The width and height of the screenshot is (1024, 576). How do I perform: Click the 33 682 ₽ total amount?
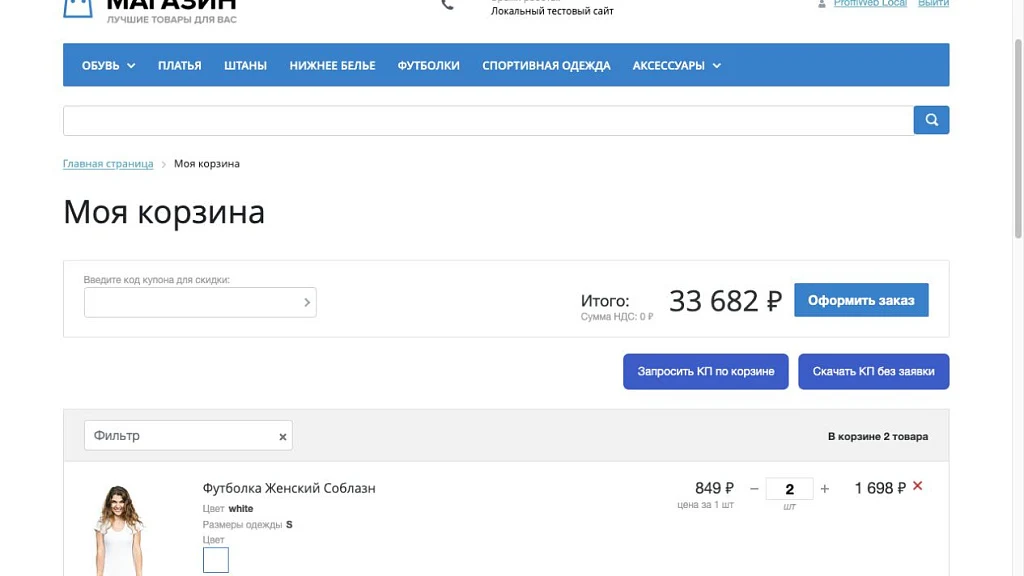click(x=725, y=301)
